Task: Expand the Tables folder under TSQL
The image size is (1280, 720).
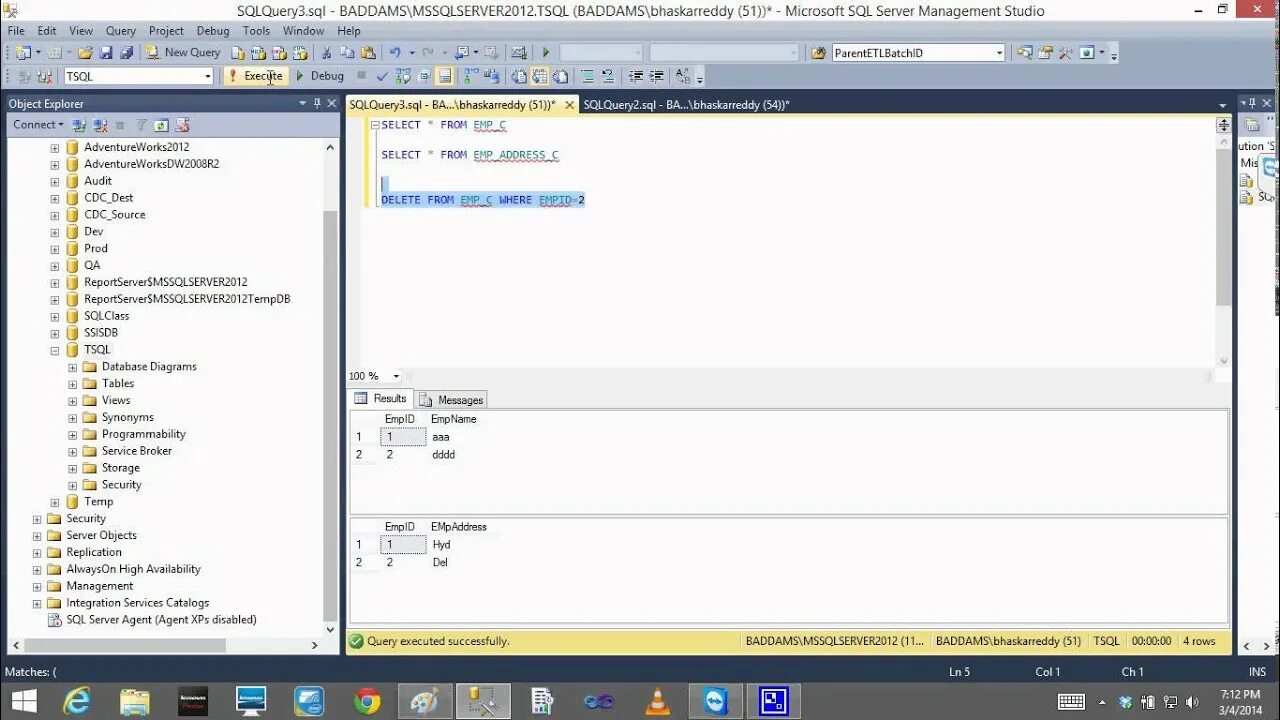Action: 72,384
